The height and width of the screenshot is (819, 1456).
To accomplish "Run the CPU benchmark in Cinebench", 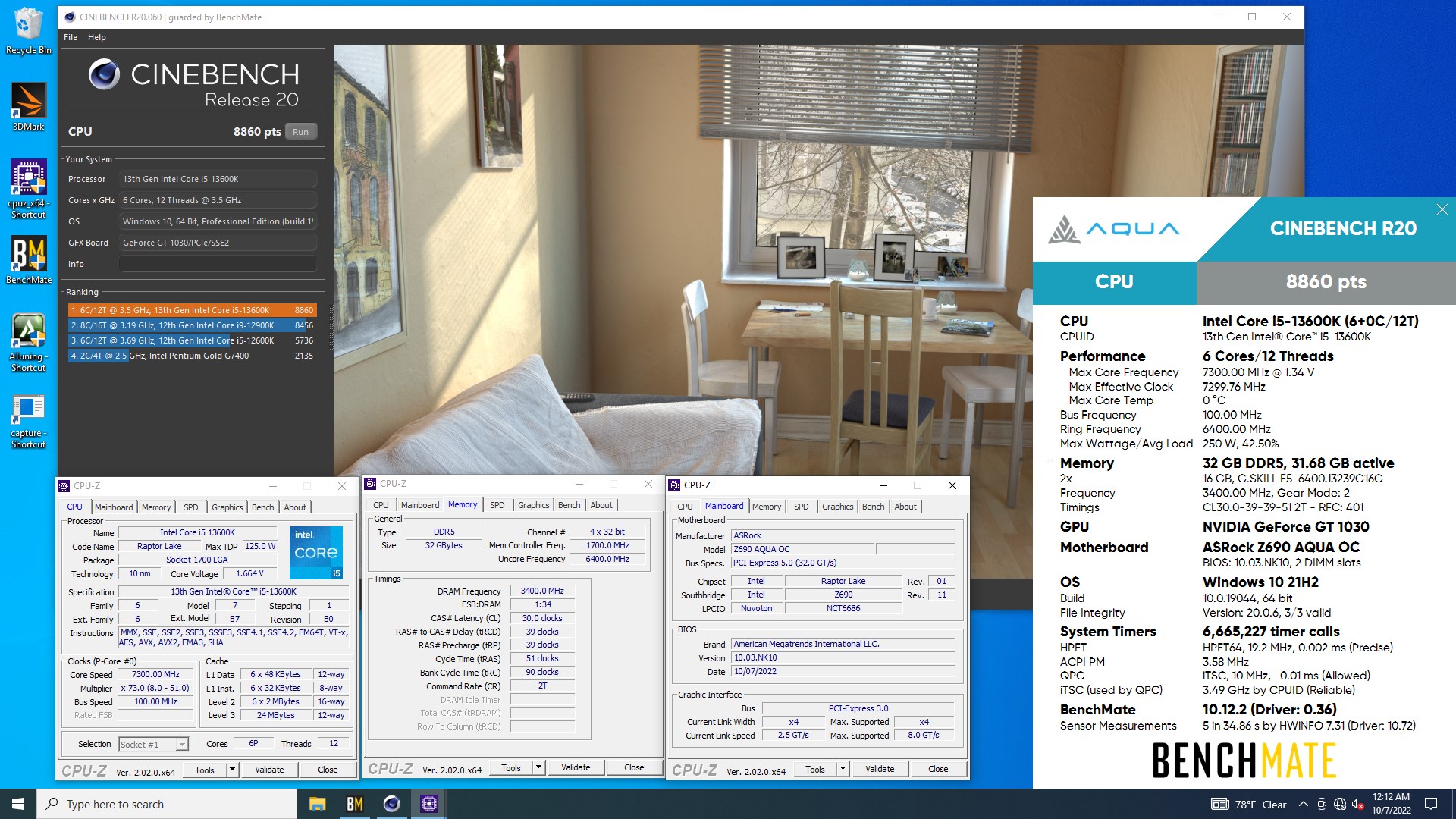I will (301, 132).
